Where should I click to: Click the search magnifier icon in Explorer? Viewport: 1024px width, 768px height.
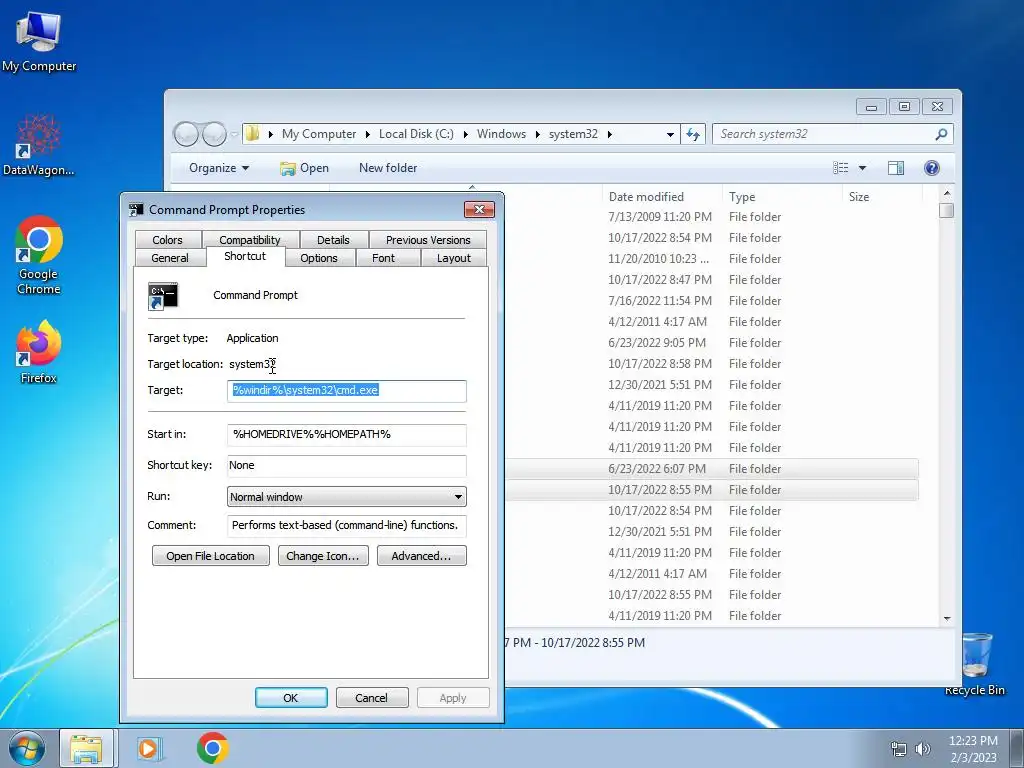tap(941, 134)
